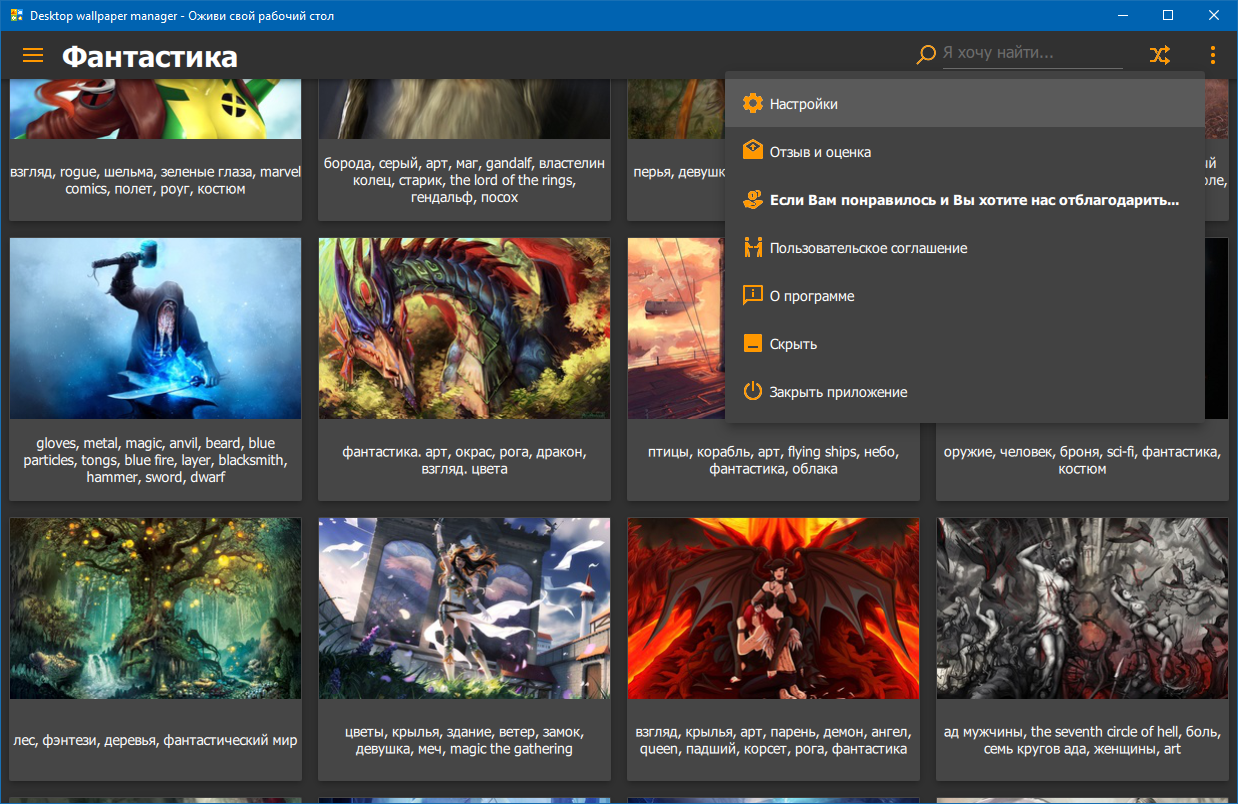Focus the Я хочу найти search field
This screenshot has height=804, width=1238.
pos(1032,53)
